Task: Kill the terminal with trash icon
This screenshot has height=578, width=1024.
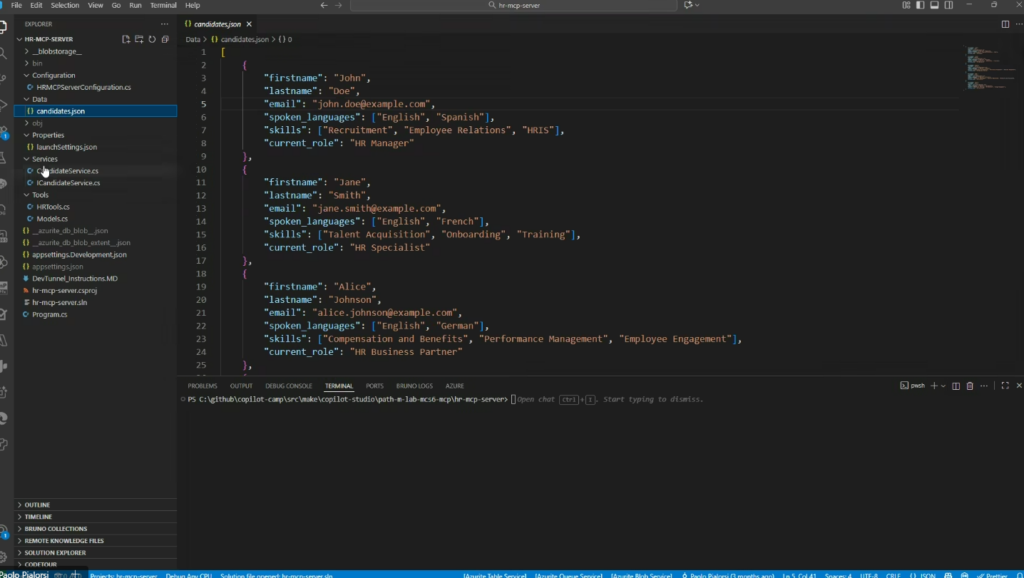Action: [x=970, y=385]
